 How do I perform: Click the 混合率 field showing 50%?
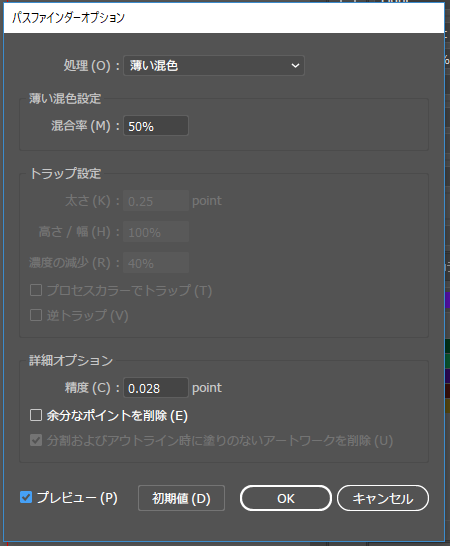[x=156, y=126]
